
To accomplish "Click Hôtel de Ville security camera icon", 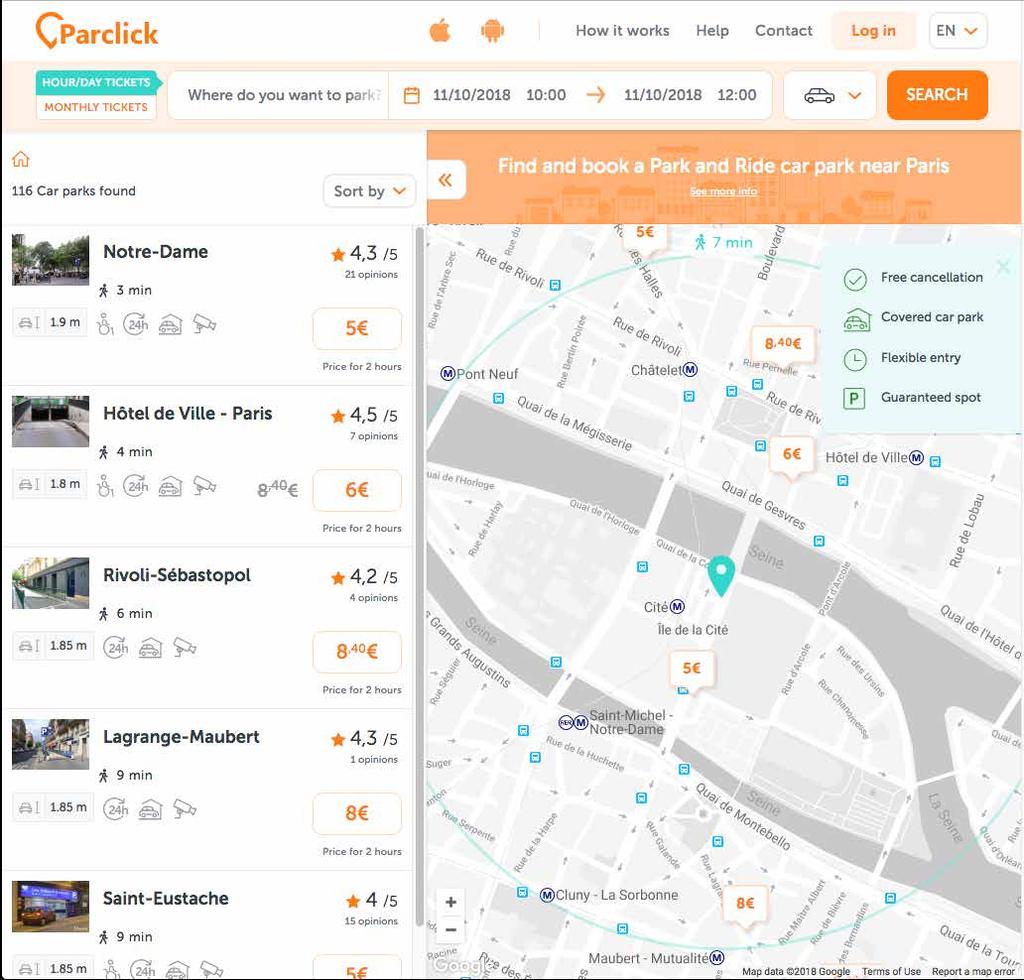I will [204, 486].
